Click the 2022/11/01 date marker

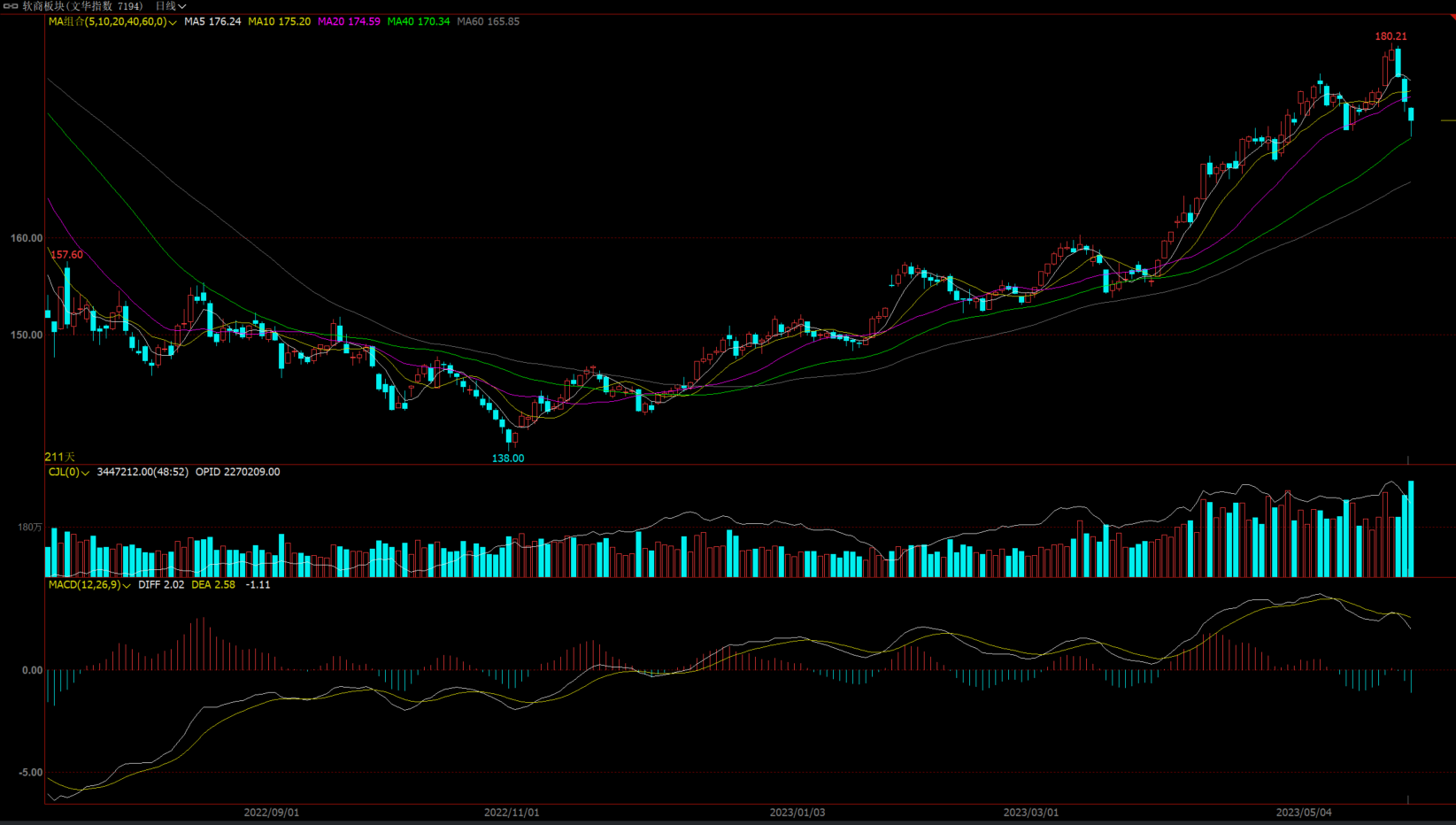point(512,813)
